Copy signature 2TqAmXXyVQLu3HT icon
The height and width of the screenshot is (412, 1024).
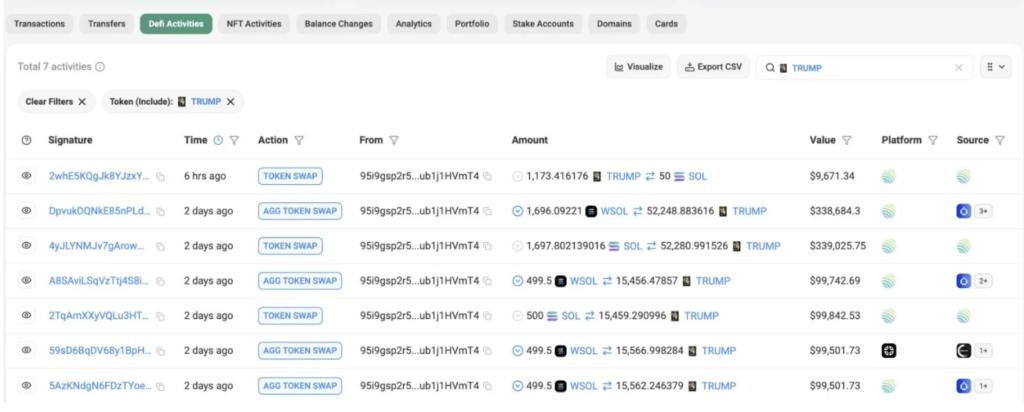[160, 316]
